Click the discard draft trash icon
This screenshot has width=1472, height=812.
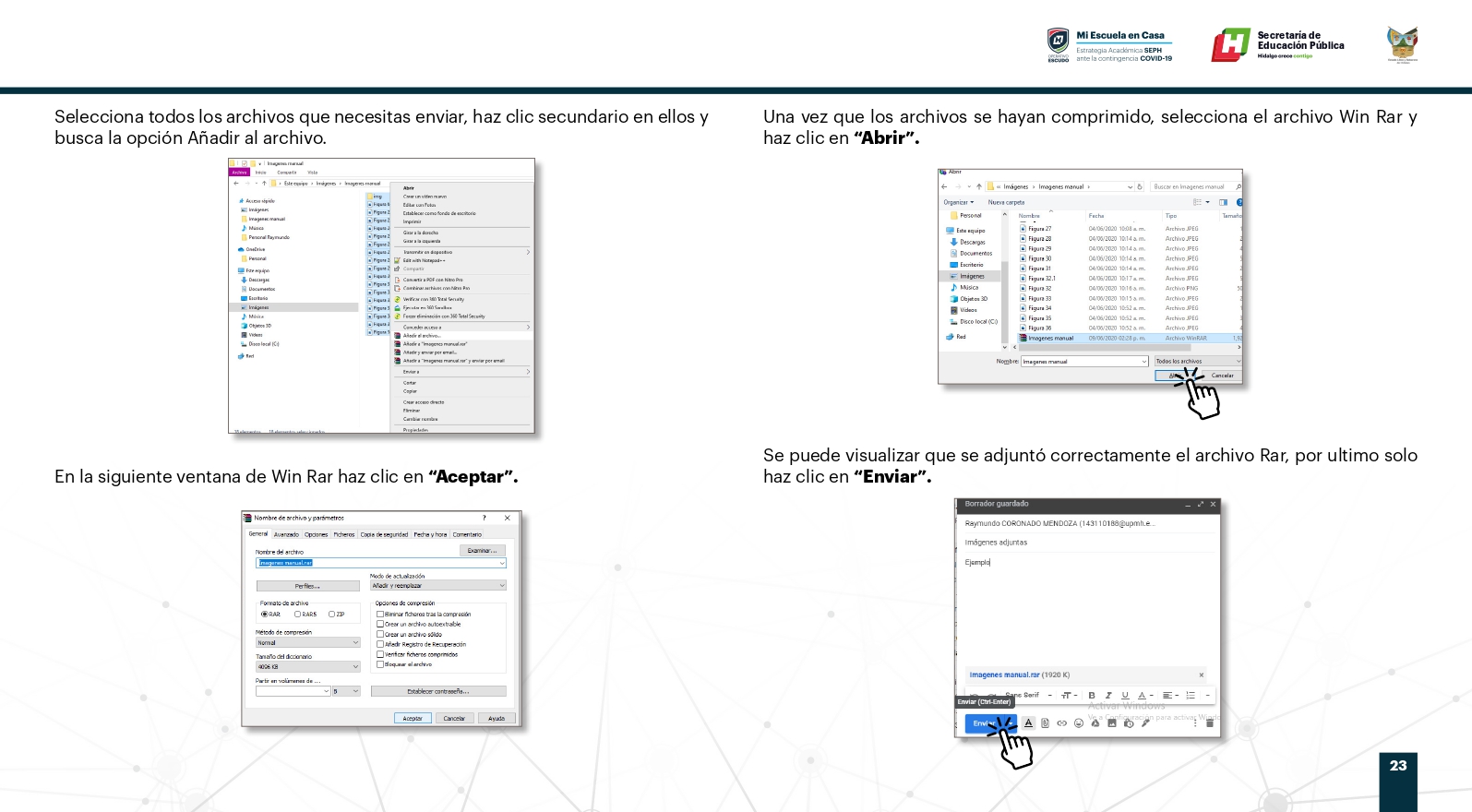pos(1210,723)
